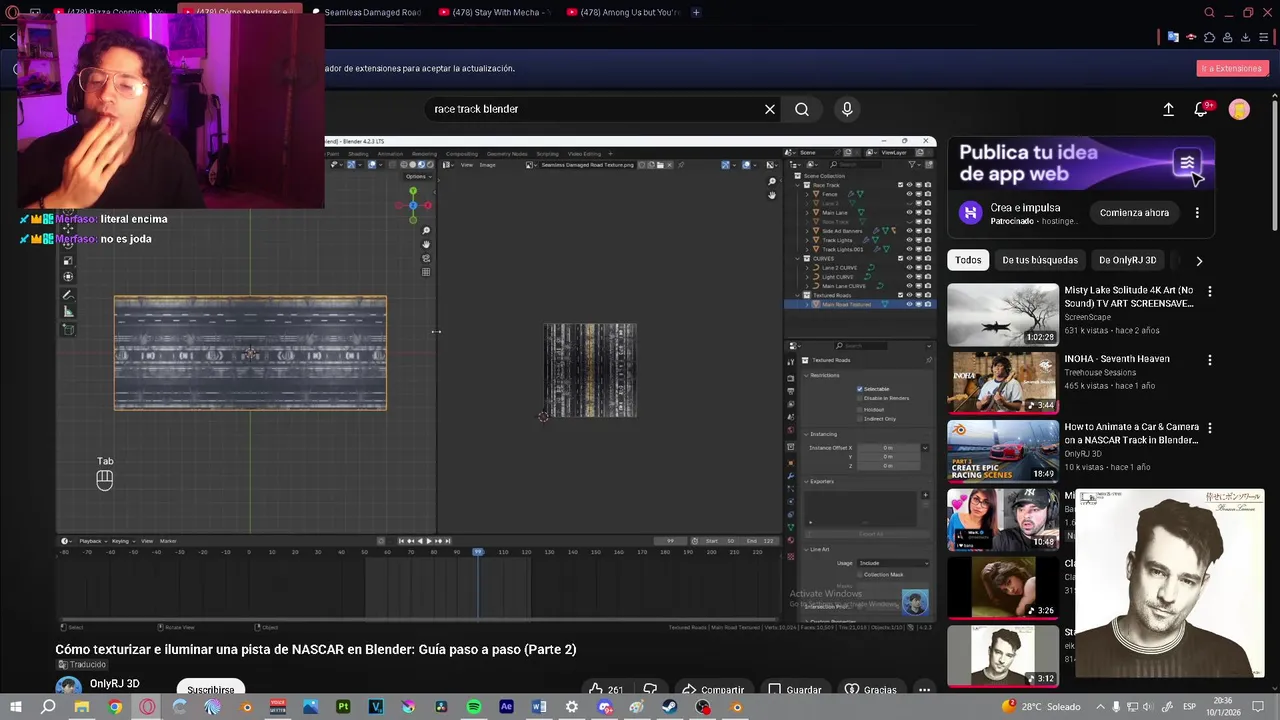This screenshot has height=720, width=1280.
Task: Click the Blender viewport pan hand icon
Action: 426,244
